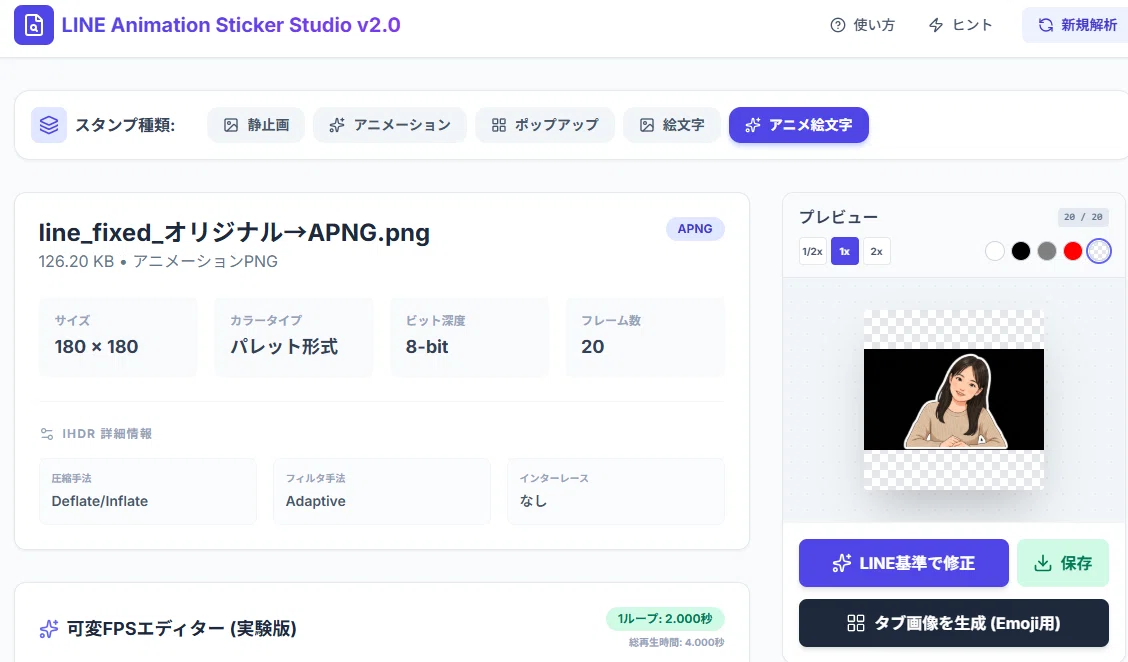Click the プレビュー panel heading
This screenshot has width=1128, height=662.
click(x=839, y=217)
